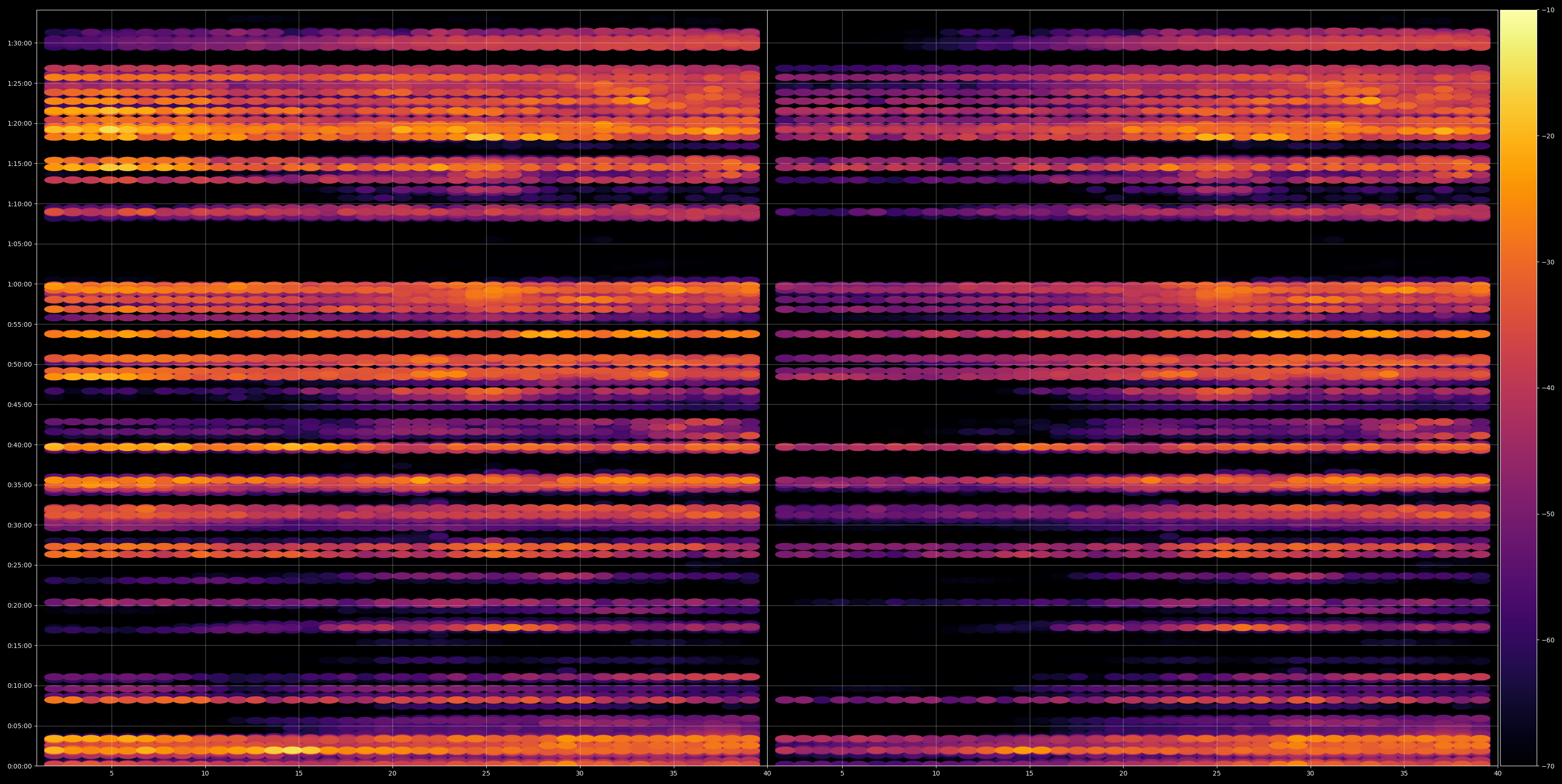Click the 0:50:00 time tick label
Viewport: 1562px width, 784px height.
click(x=20, y=364)
